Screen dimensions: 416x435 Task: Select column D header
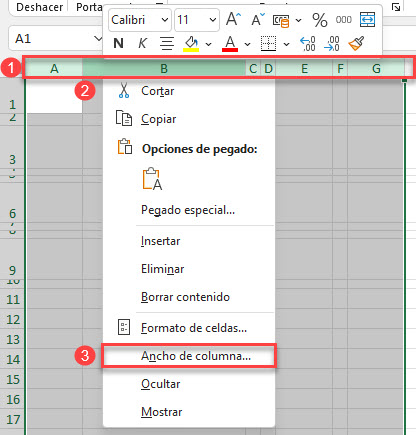[x=268, y=69]
